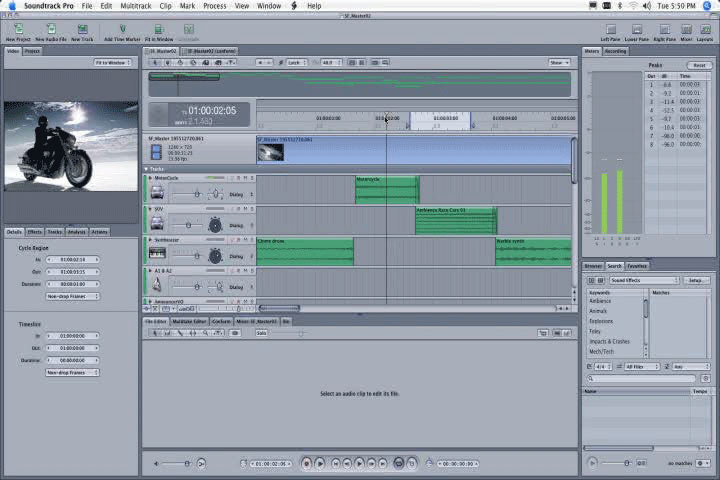Open the Mixer toolbar icon

tap(686, 30)
